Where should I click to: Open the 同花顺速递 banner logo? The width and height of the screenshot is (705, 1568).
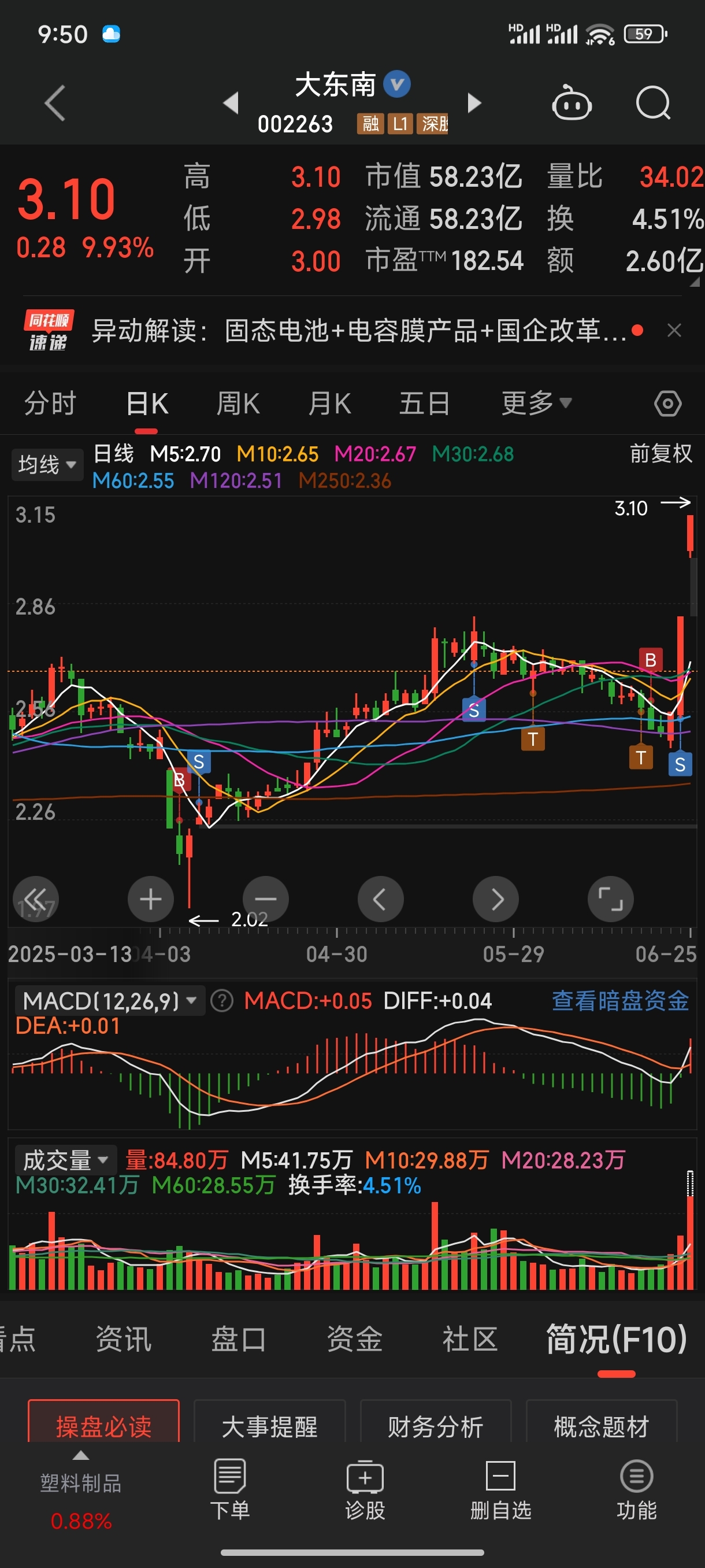[48, 331]
